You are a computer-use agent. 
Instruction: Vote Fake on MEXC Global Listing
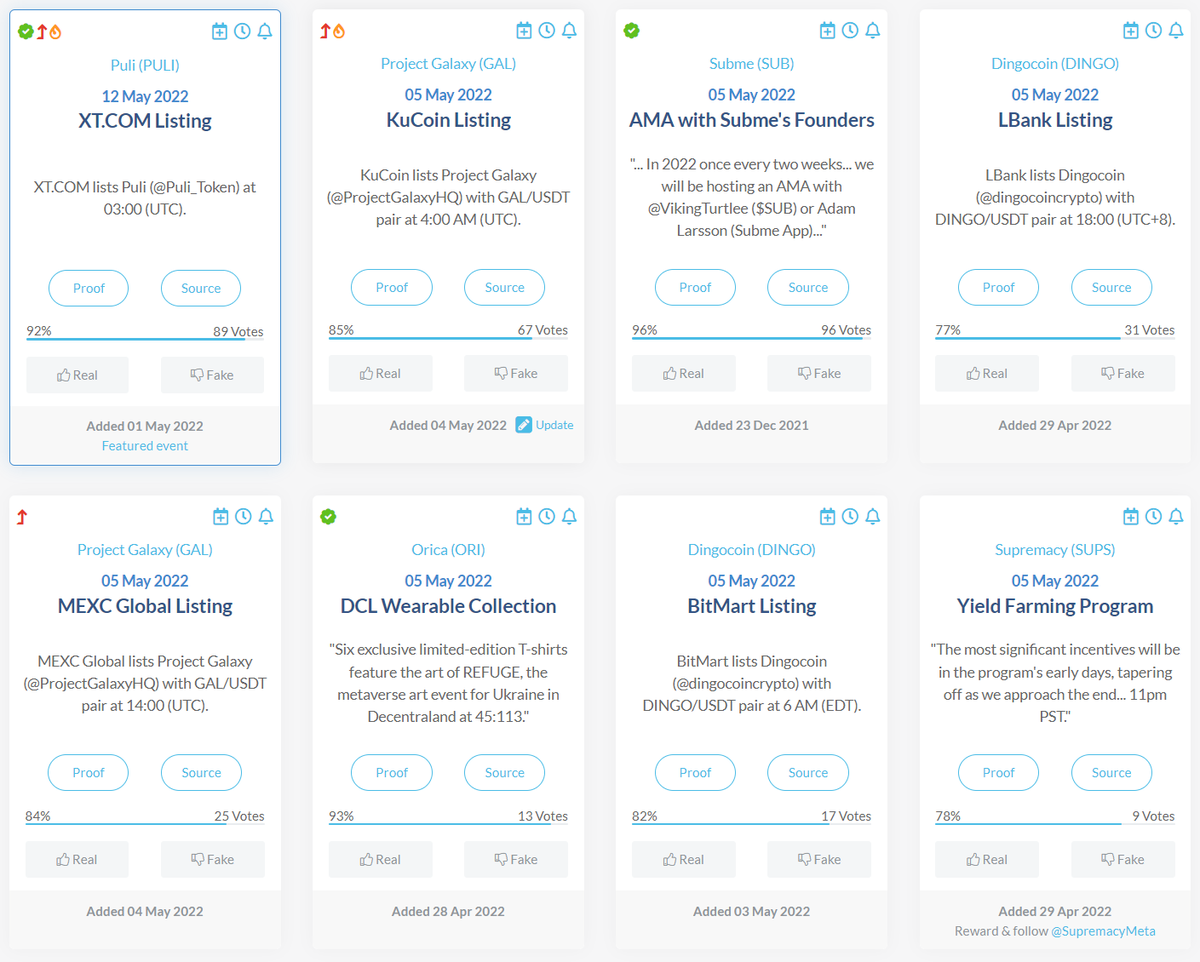(x=213, y=859)
